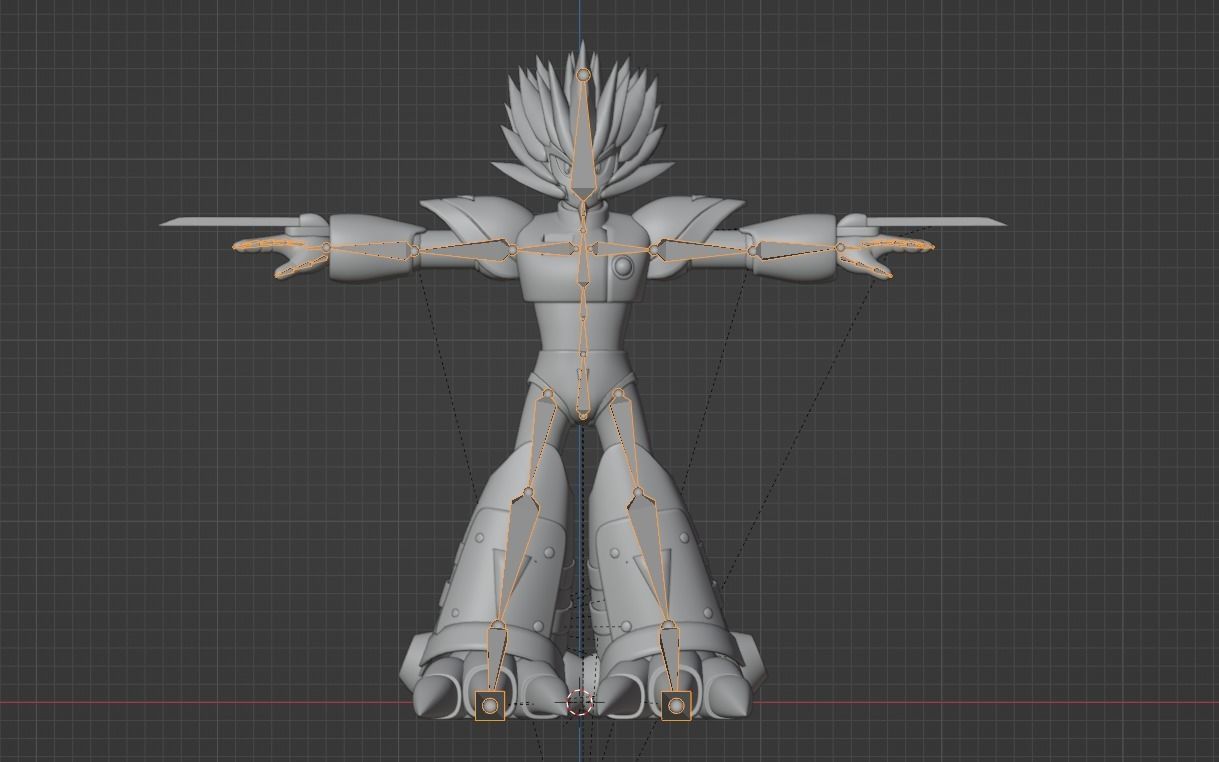Select the forearm bone on screen-left arm
Image resolution: width=1219 pixels, height=762 pixels.
pos(370,248)
